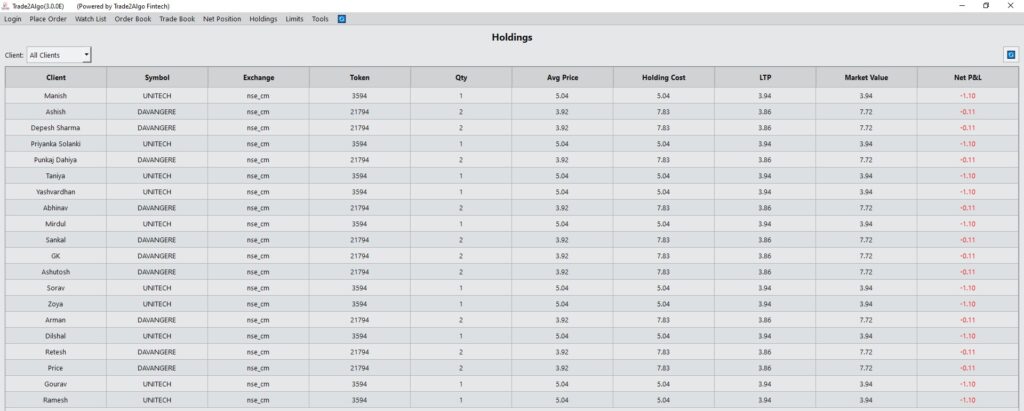Open the Watch List menu
Screen dimensions: 1024x411
pyautogui.click(x=90, y=19)
